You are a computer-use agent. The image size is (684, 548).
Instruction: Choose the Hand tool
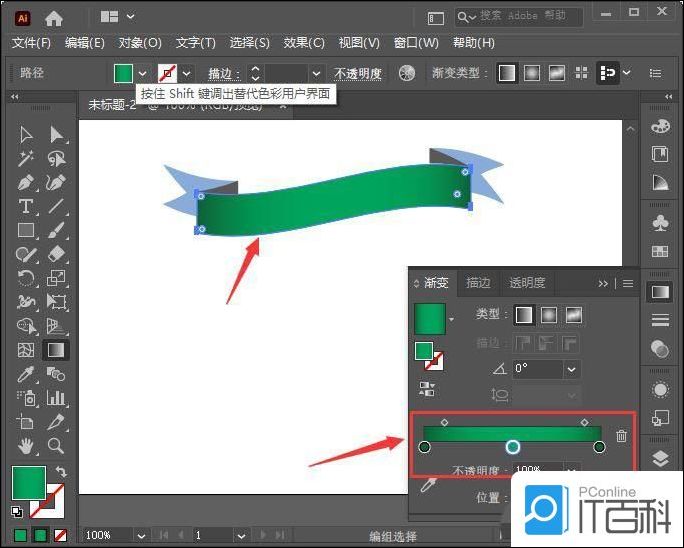(x=26, y=446)
